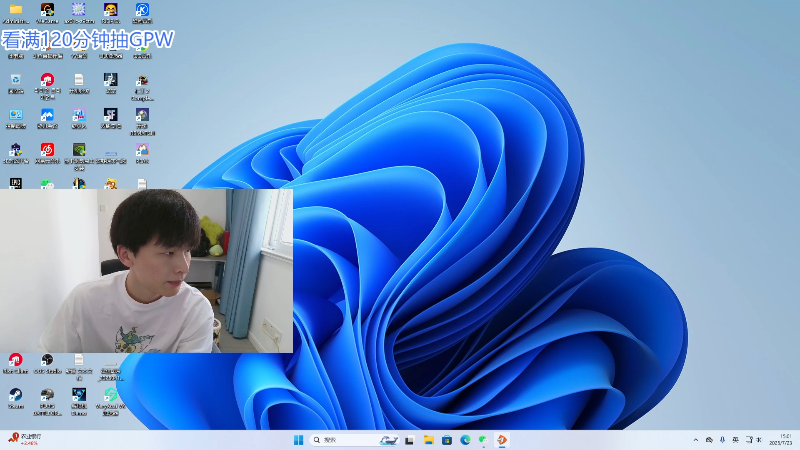Open the laughing emoji face desktop shortcut

tap(111, 10)
